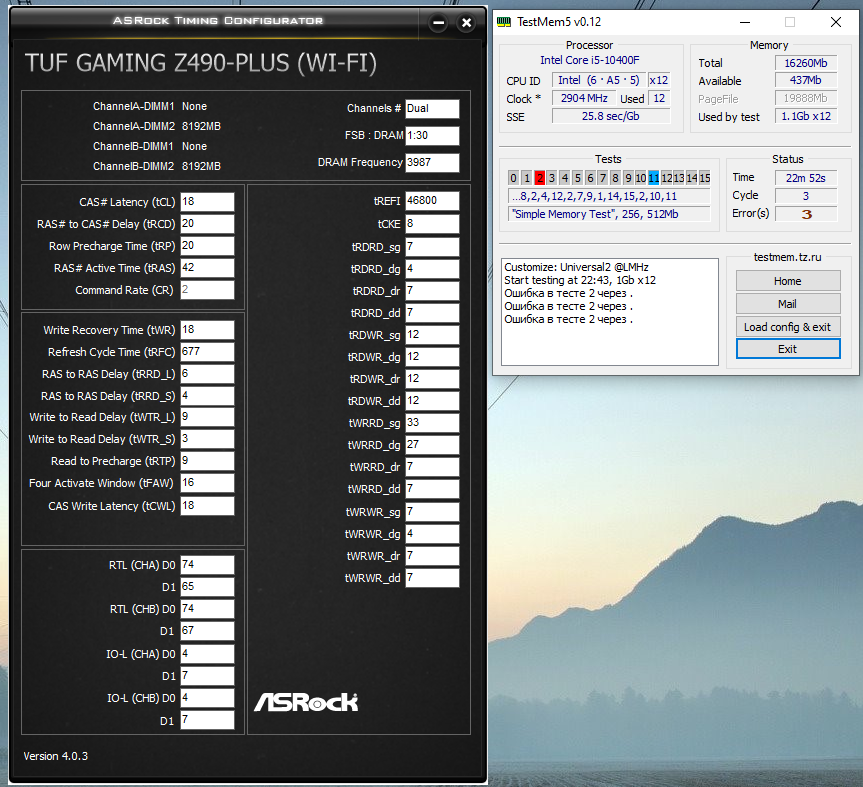This screenshot has width=863, height=787.
Task: Click the Version 4.0.3 label
Action: (56, 756)
